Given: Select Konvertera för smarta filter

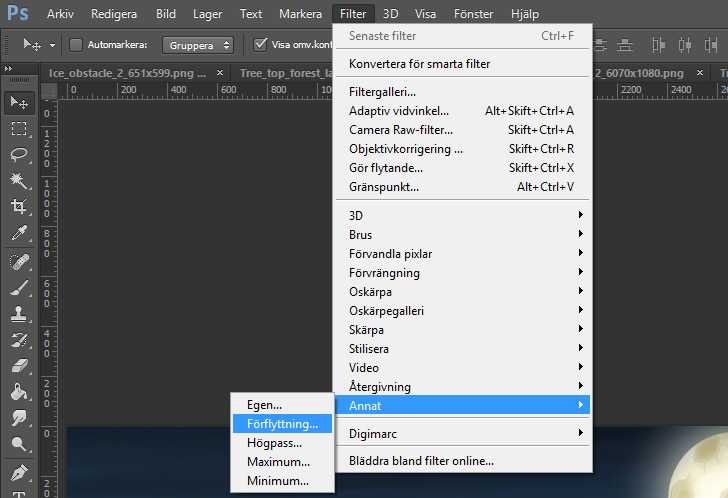Looking at the screenshot, I should coord(419,64).
